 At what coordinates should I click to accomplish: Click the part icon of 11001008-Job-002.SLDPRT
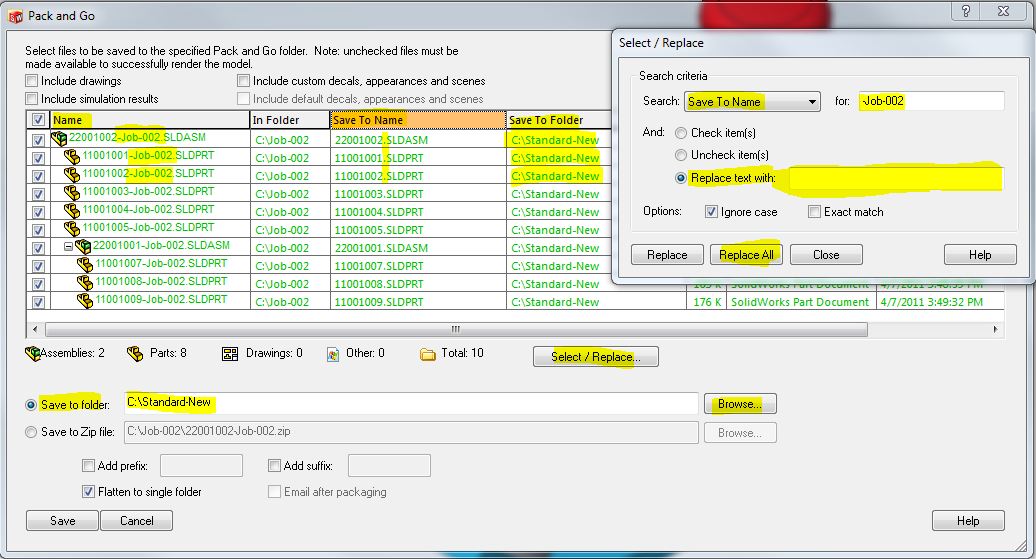pos(85,283)
